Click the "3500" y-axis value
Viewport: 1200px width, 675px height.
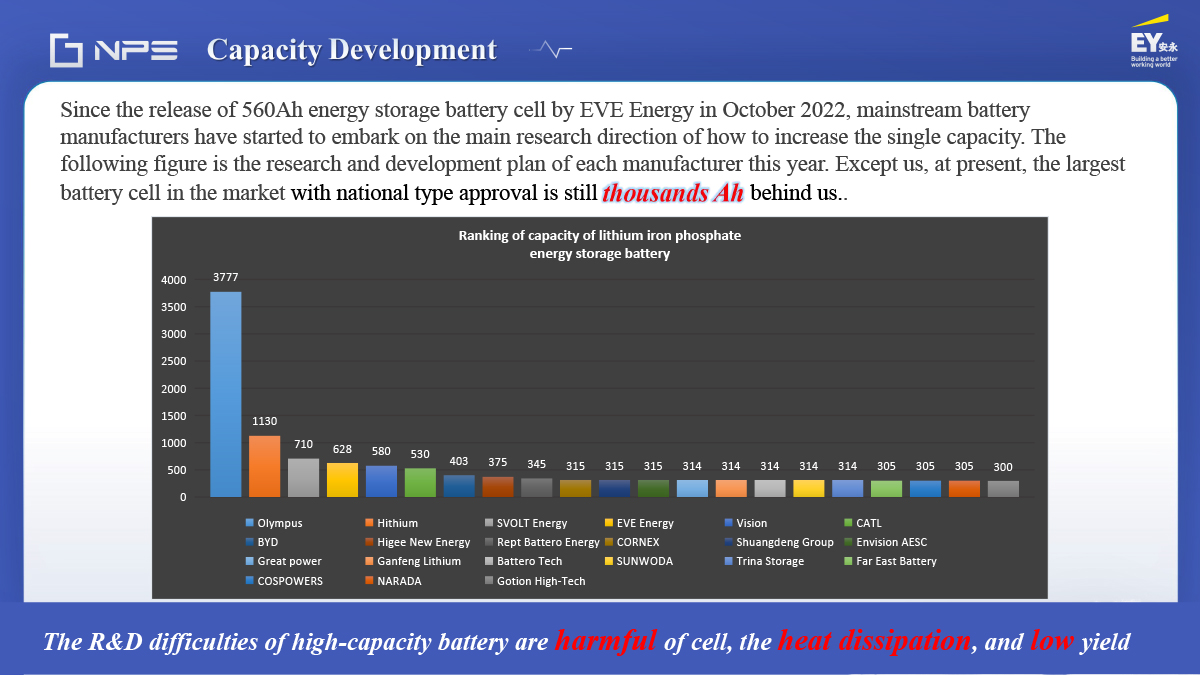coord(174,307)
